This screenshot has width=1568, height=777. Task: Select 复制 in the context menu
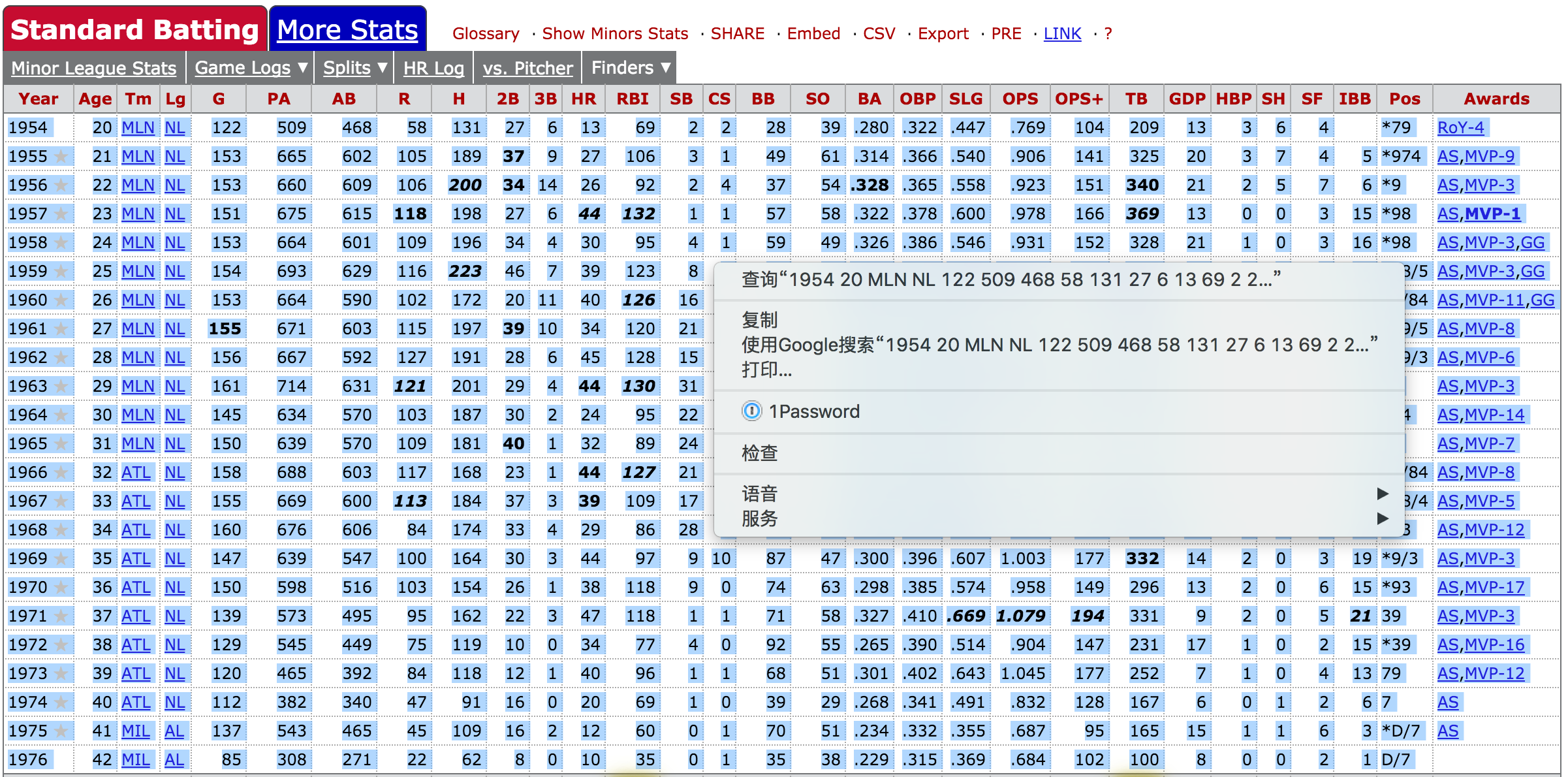(x=759, y=320)
